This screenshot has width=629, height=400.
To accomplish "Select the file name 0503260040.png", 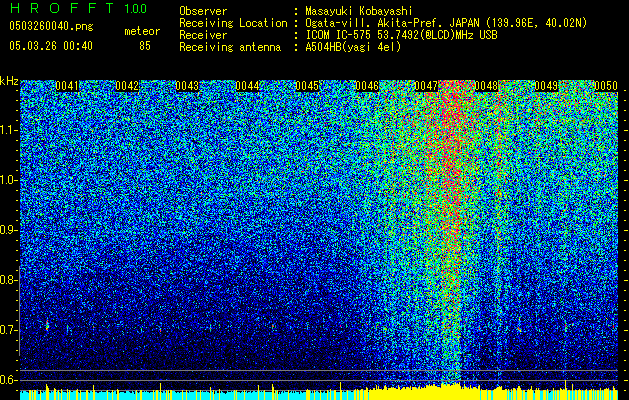I will pyautogui.click(x=51, y=26).
